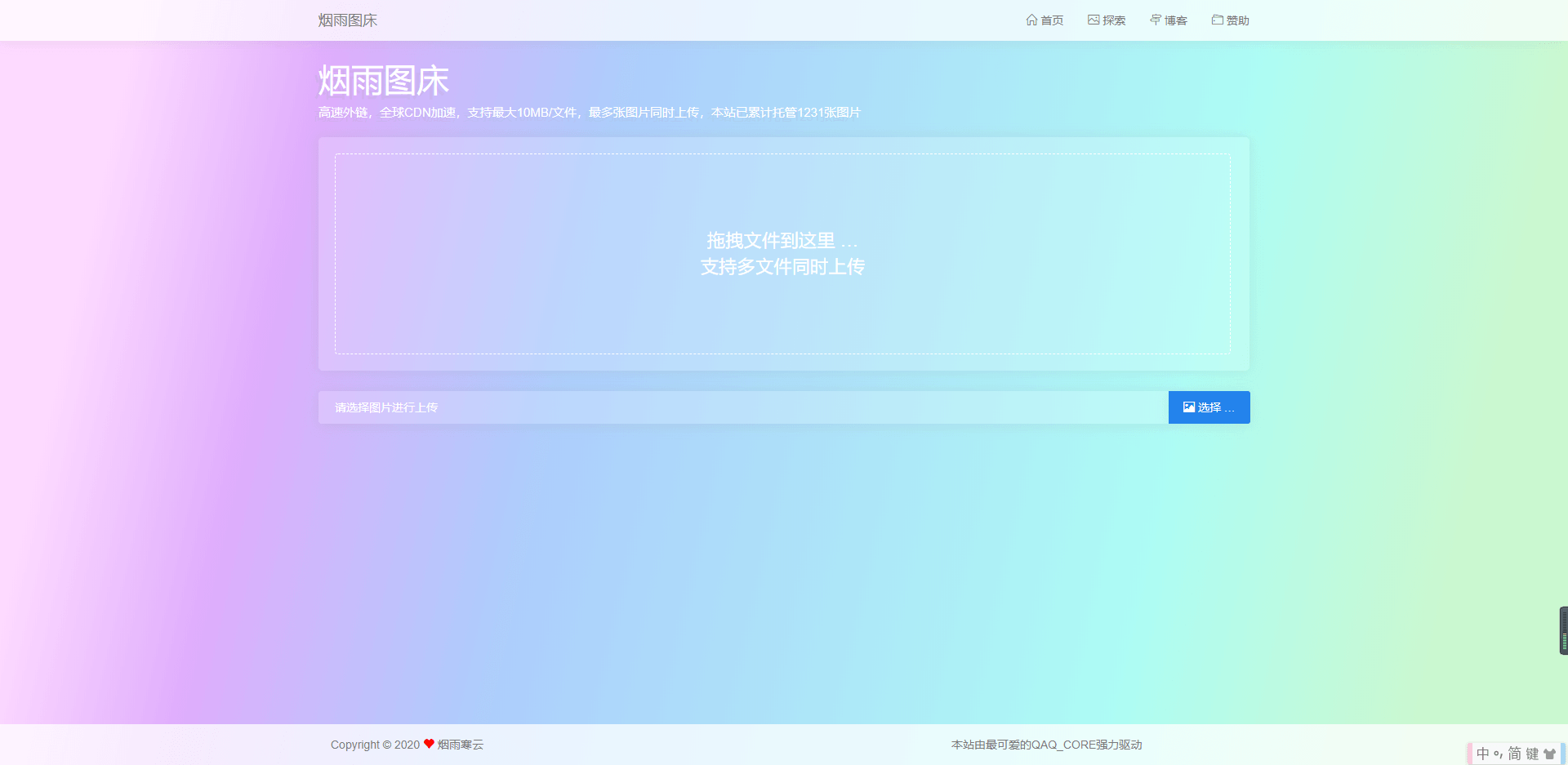
Task: Toggle the IME 简 simplified/traditional mode
Action: click(1515, 754)
